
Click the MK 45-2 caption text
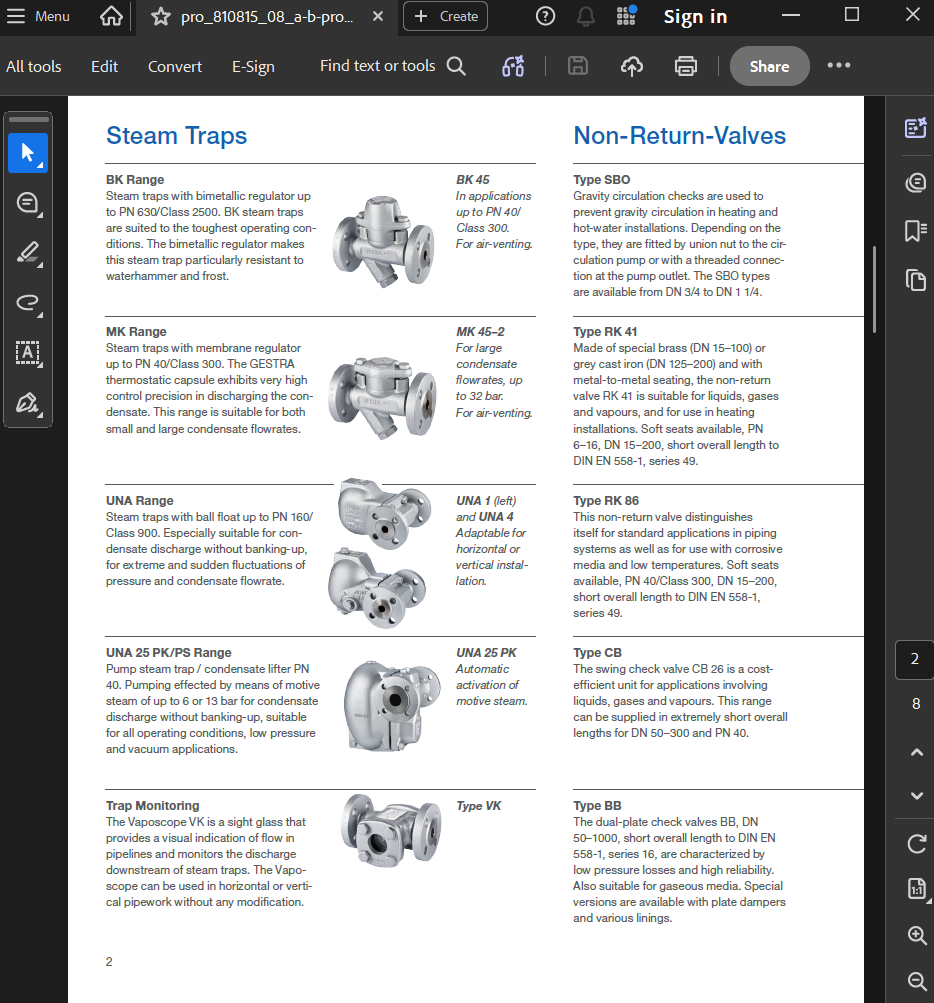pyautogui.click(x=480, y=332)
